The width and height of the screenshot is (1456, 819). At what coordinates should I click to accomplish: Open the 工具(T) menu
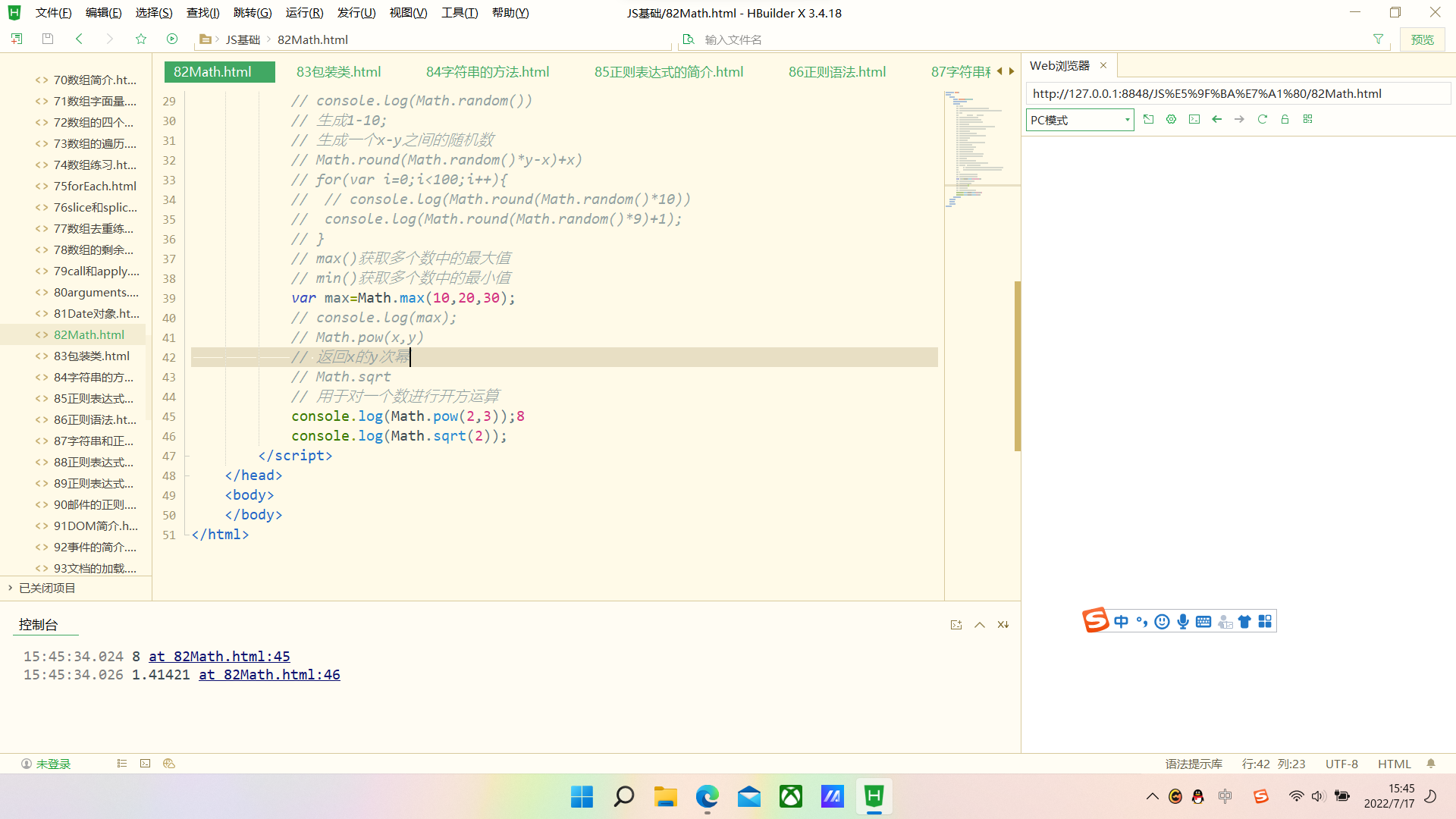[459, 12]
